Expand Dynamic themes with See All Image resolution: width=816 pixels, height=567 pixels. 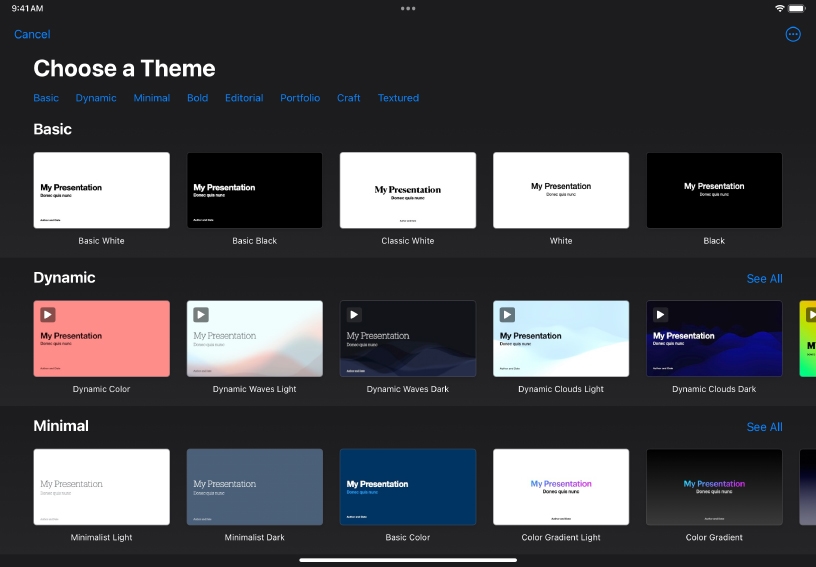coord(764,279)
